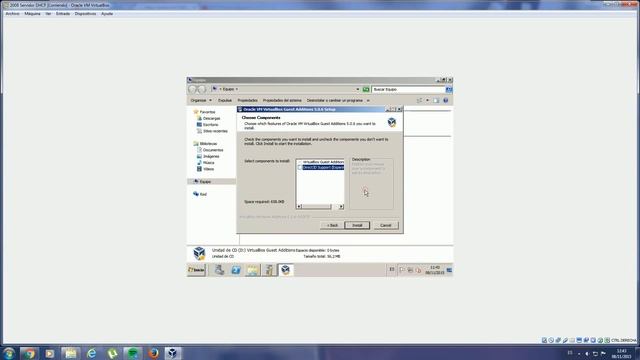Click the Back button in setup wizard

(x=332, y=225)
